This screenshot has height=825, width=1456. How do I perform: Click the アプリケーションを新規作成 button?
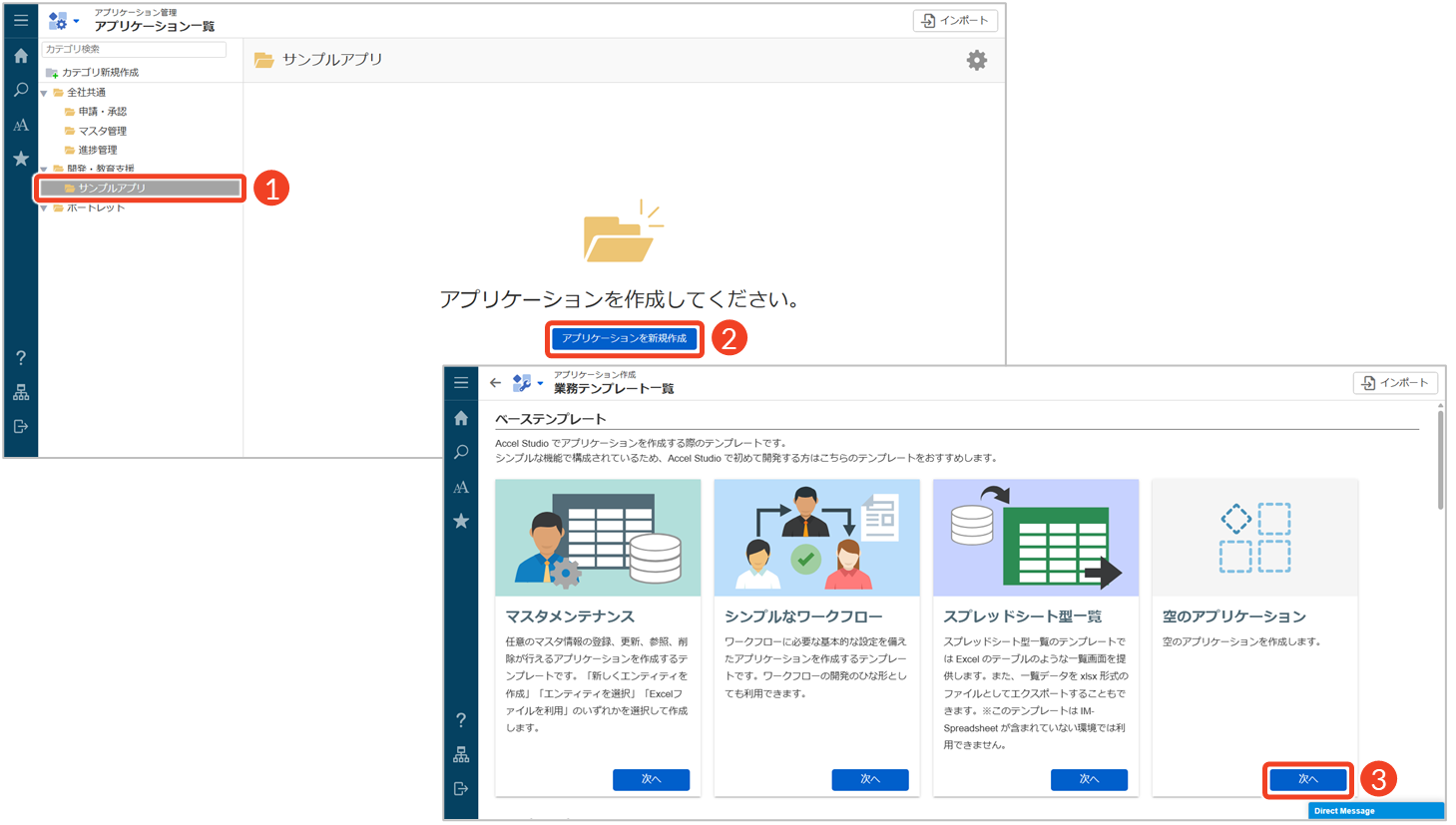[x=624, y=339]
